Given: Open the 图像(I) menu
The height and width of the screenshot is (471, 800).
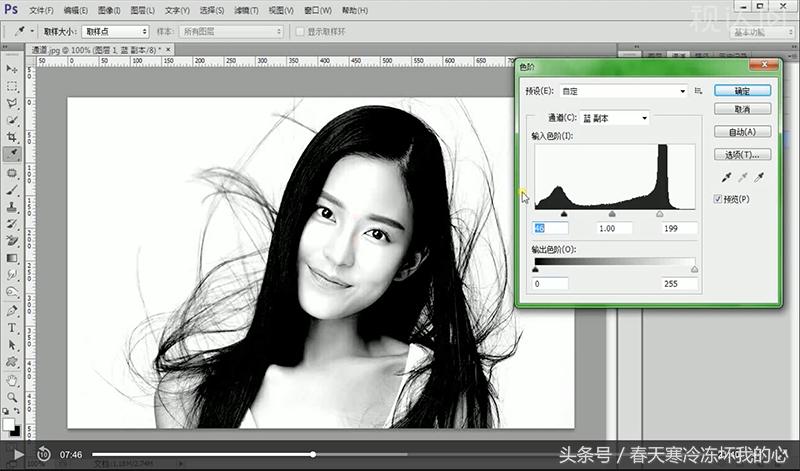Looking at the screenshot, I should [109, 10].
